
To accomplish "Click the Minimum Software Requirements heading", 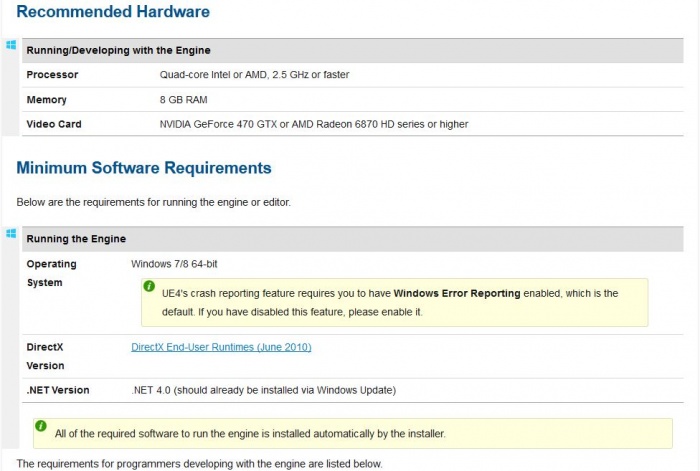I will pyautogui.click(x=144, y=167).
